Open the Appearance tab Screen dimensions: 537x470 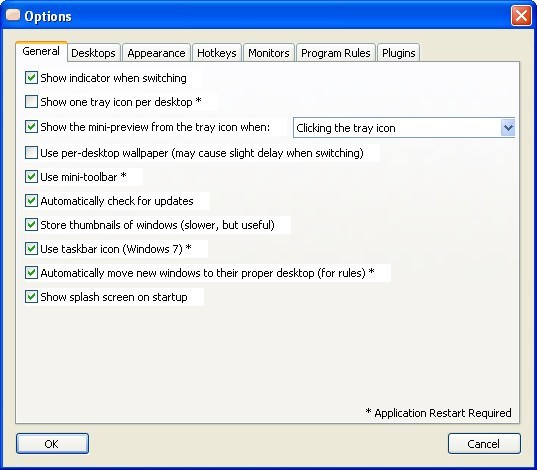click(x=156, y=53)
